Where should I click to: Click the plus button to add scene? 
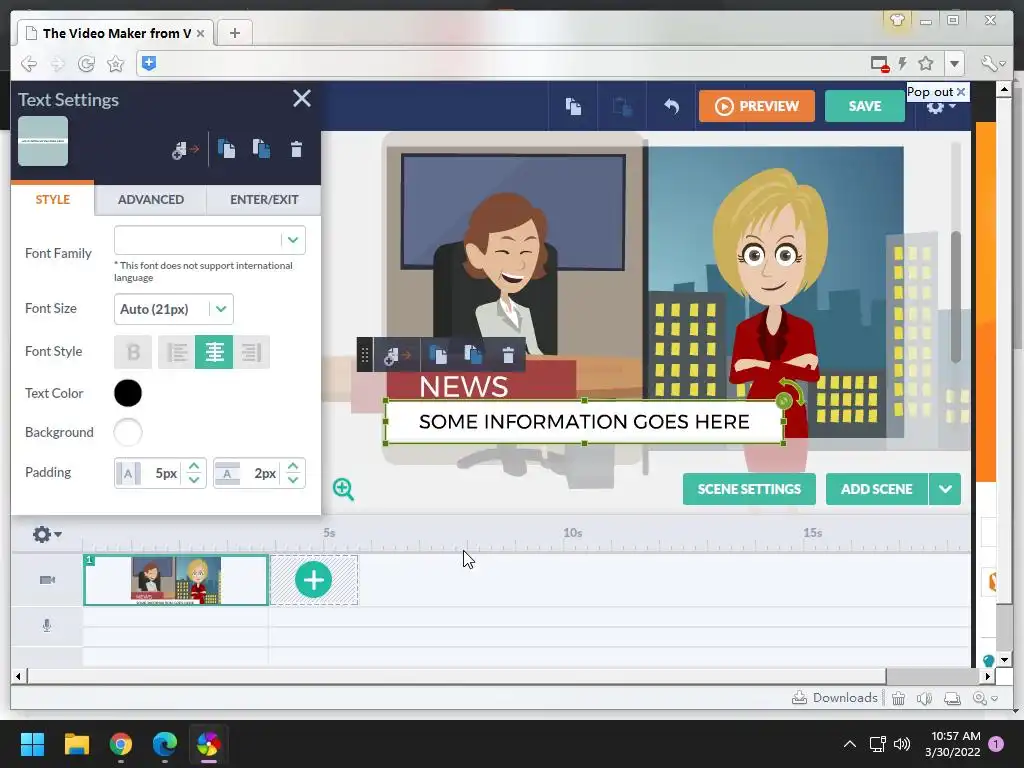coord(313,580)
